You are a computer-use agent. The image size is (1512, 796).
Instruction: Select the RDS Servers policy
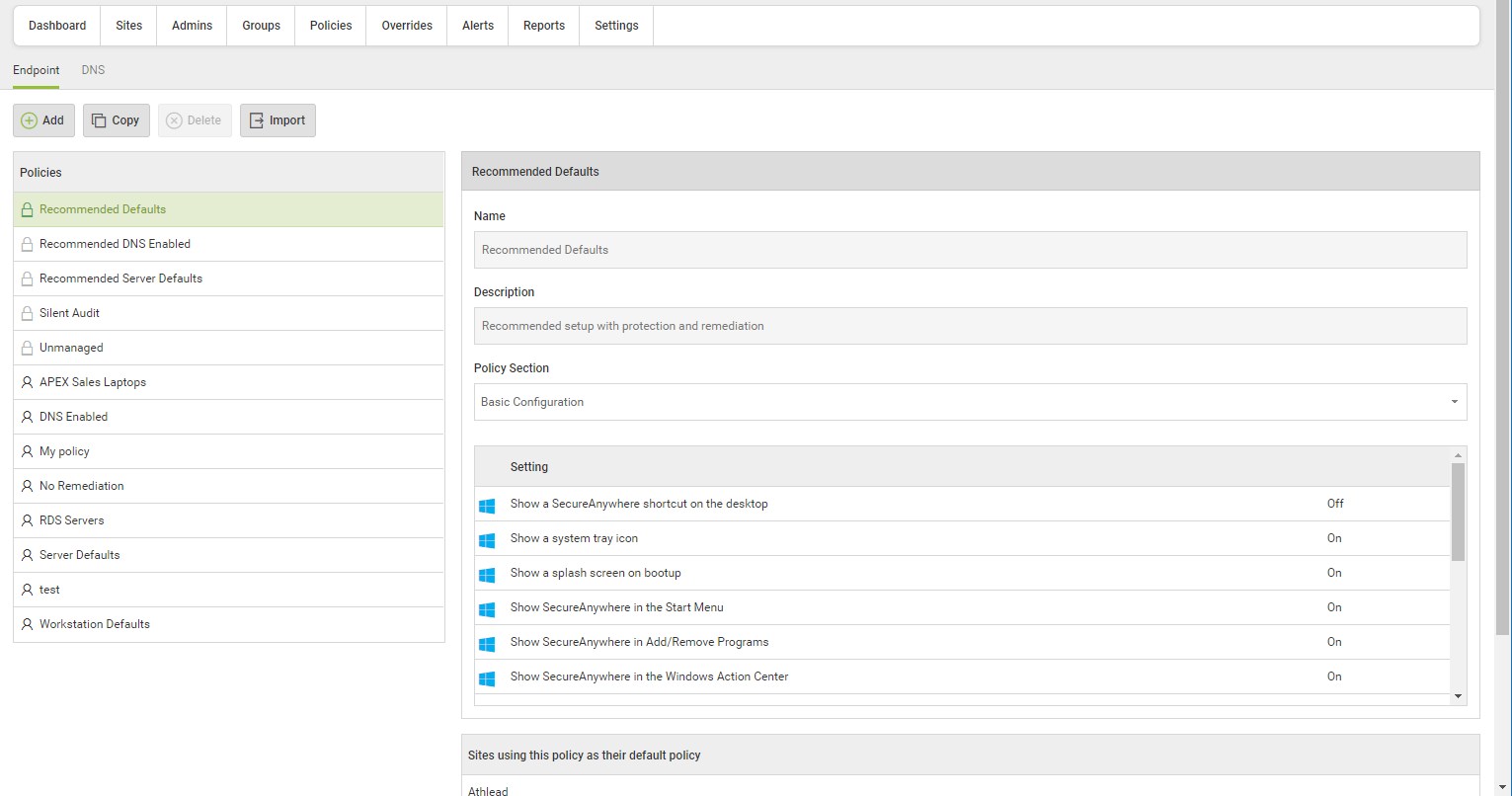[x=229, y=520]
